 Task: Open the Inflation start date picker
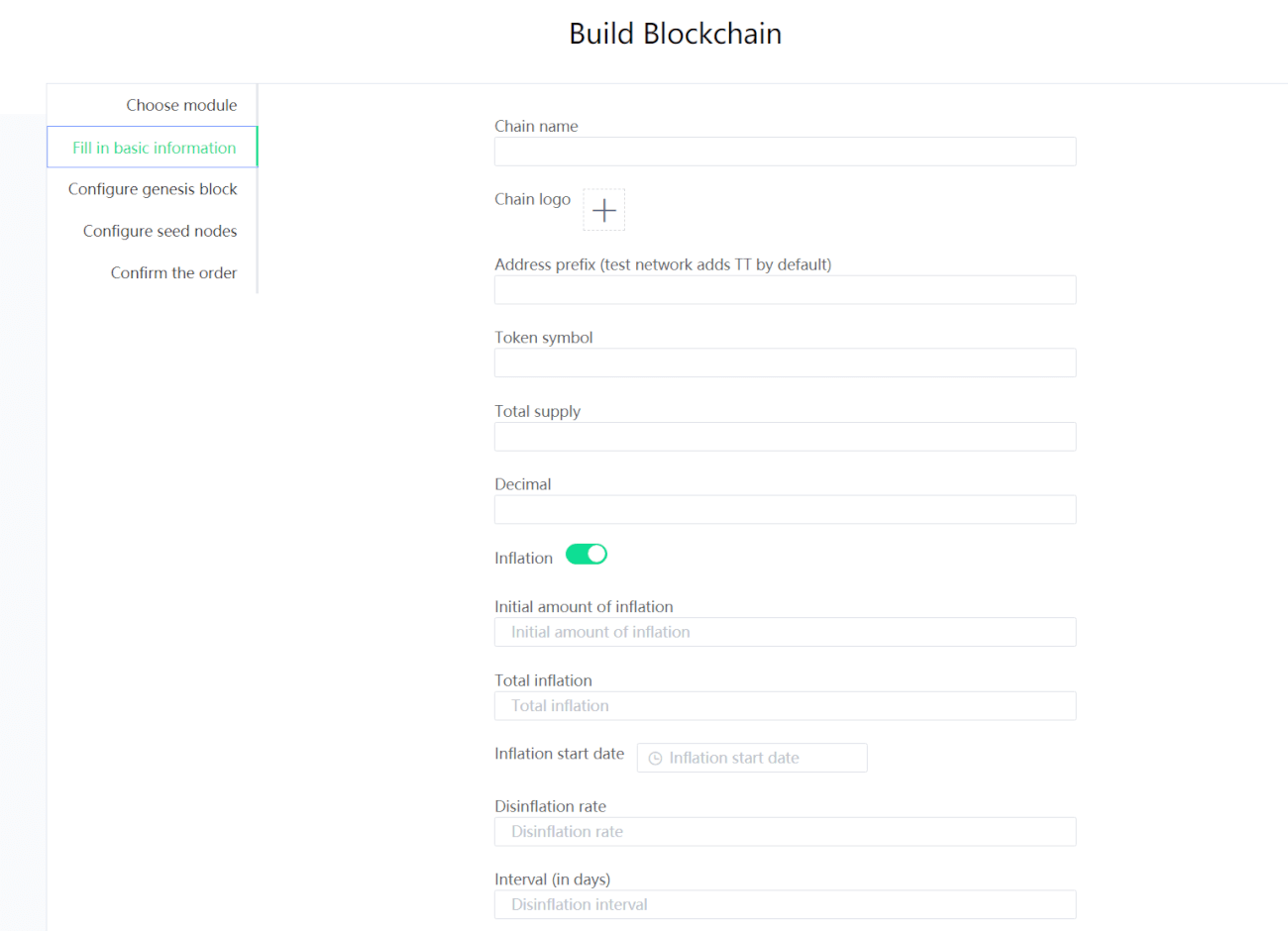pos(752,758)
